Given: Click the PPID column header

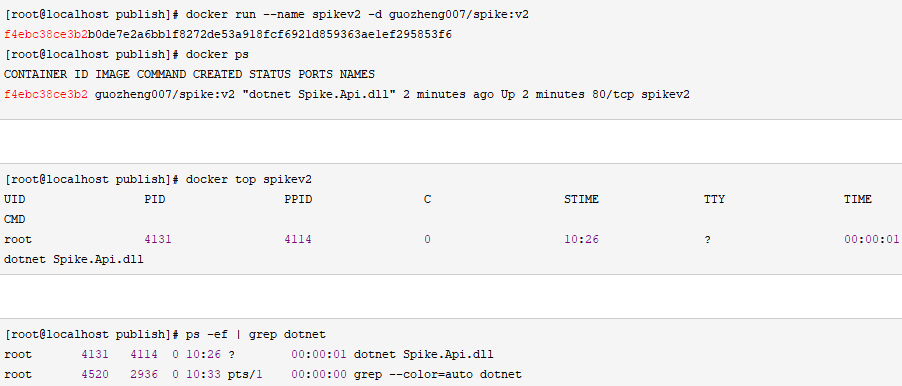Looking at the screenshot, I should pos(298,199).
